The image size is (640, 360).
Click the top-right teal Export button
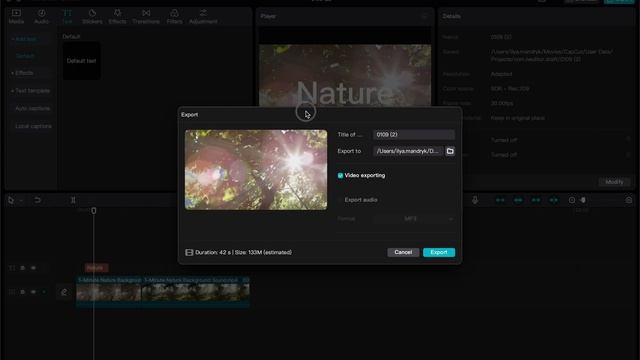(x=619, y=1)
